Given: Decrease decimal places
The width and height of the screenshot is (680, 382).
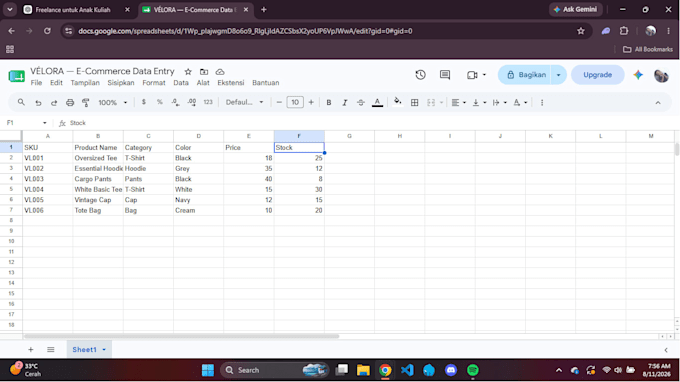Looking at the screenshot, I should click(175, 102).
